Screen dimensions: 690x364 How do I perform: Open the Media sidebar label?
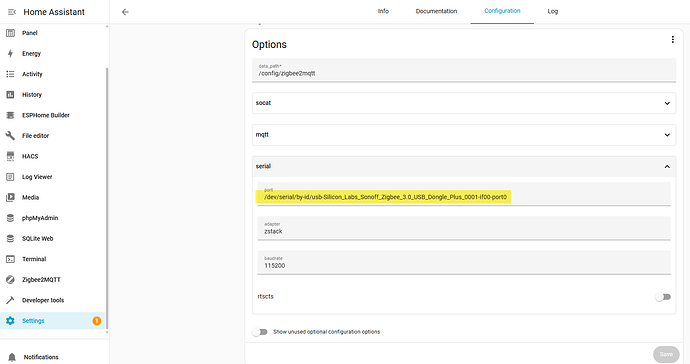[30, 197]
